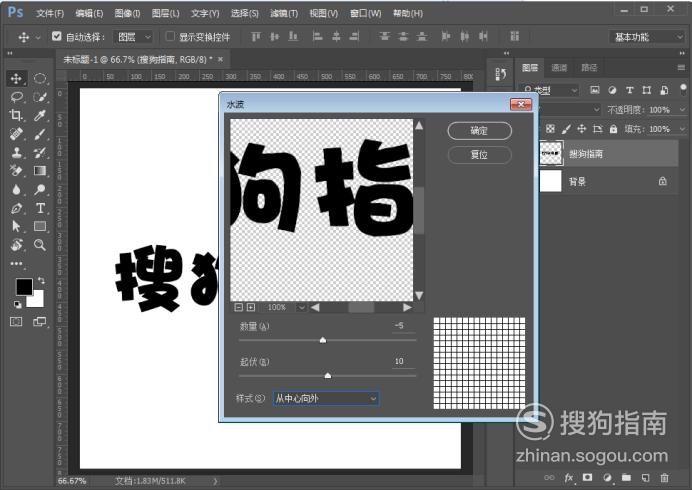Lock transparent pixels
Screen dimensions: 692x490
[550, 129]
